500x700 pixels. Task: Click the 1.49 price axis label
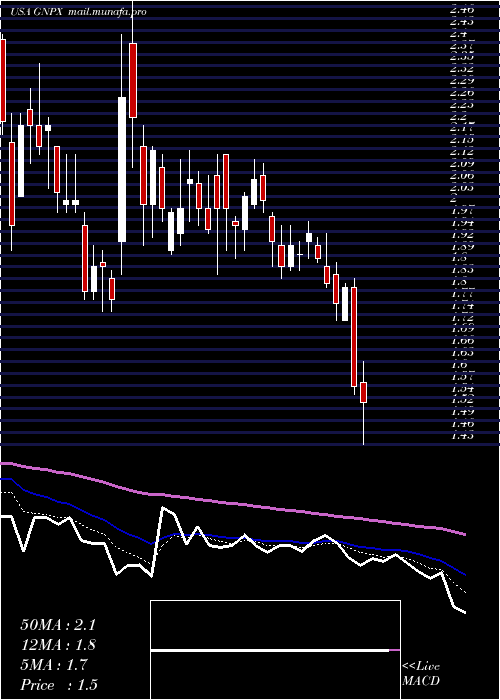[462, 412]
